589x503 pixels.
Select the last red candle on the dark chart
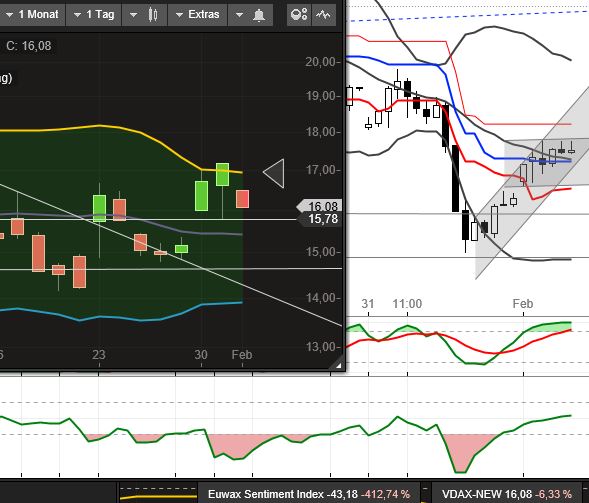(x=242, y=199)
